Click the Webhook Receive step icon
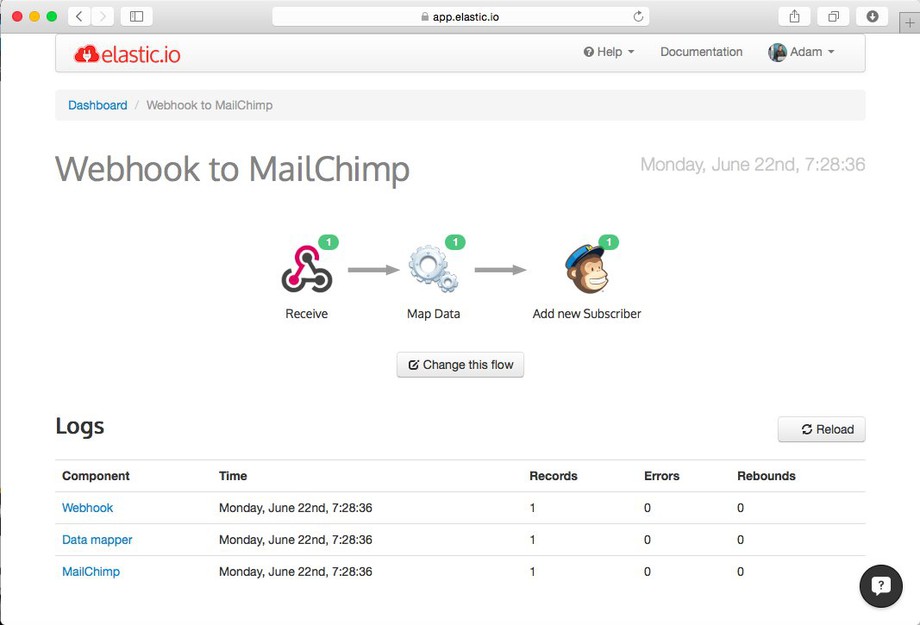Screen dimensions: 920x625 point(307,269)
